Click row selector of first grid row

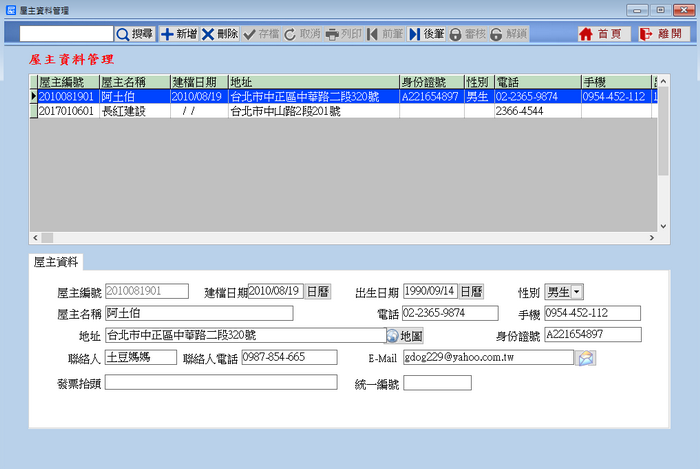(33, 96)
